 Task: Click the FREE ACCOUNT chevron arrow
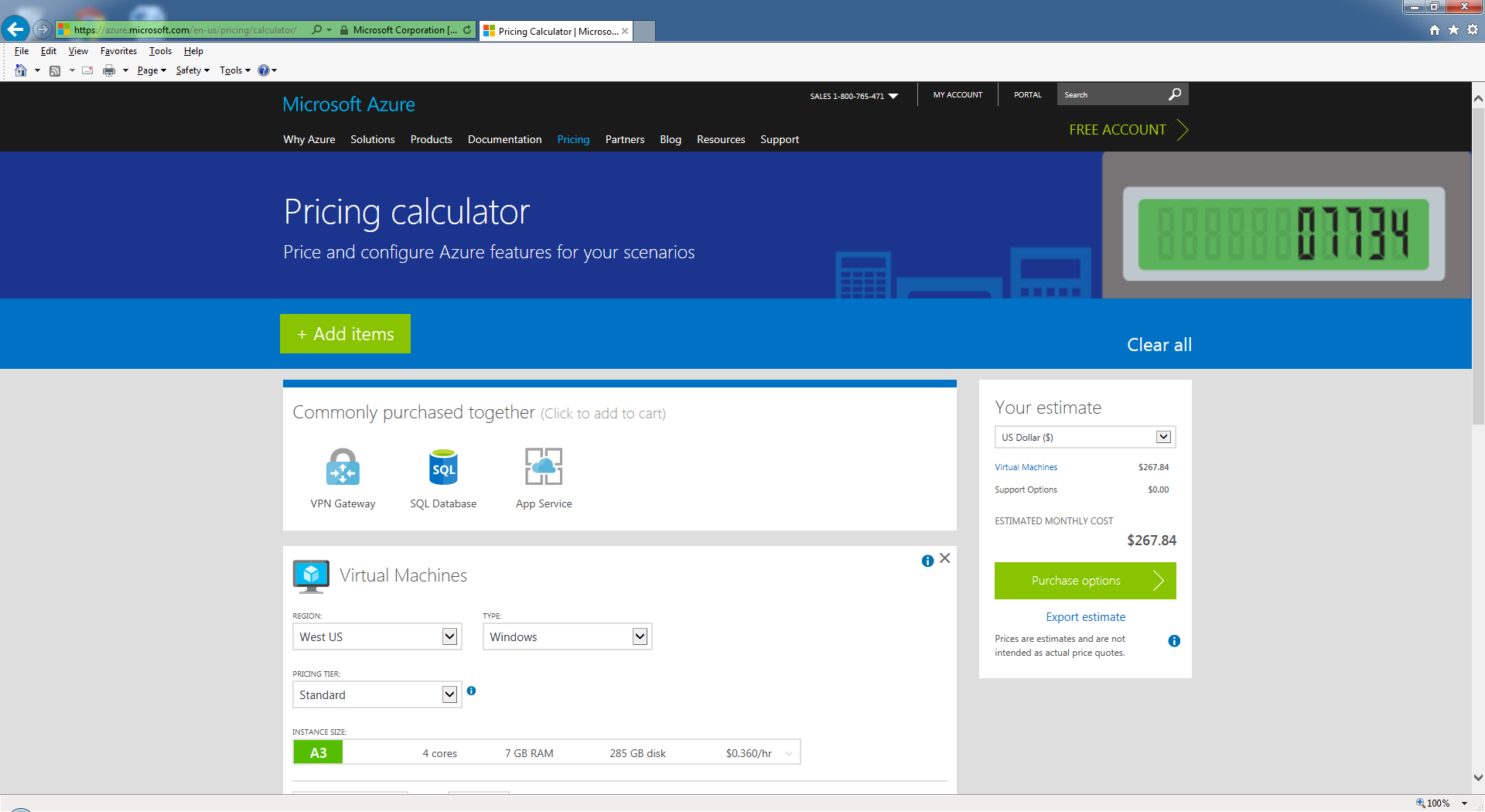tap(1183, 129)
